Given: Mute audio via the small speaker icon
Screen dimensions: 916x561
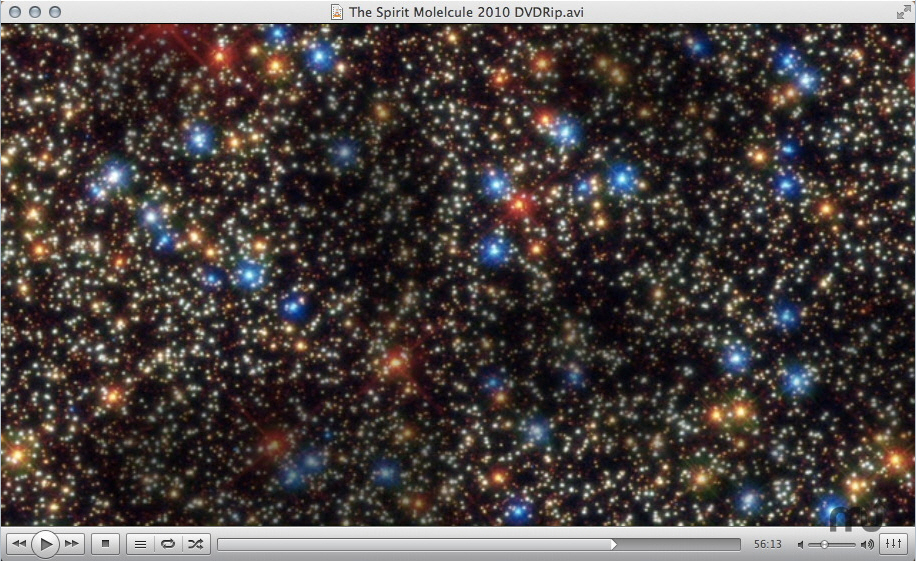Looking at the screenshot, I should 801,545.
